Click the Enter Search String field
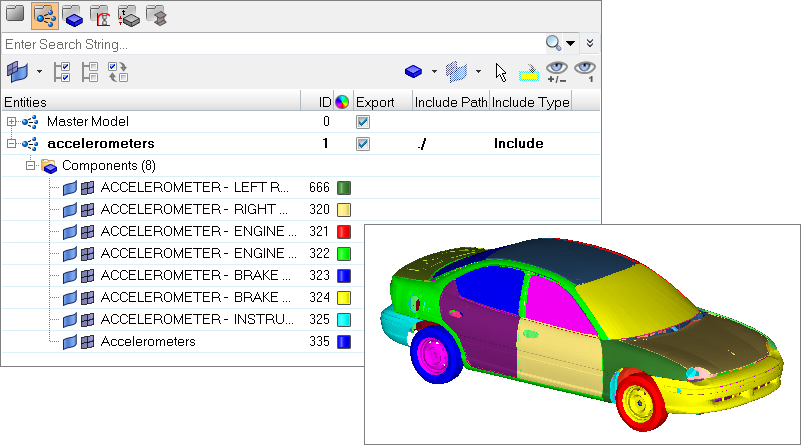Image resolution: width=801 pixels, height=445 pixels. coord(270,44)
